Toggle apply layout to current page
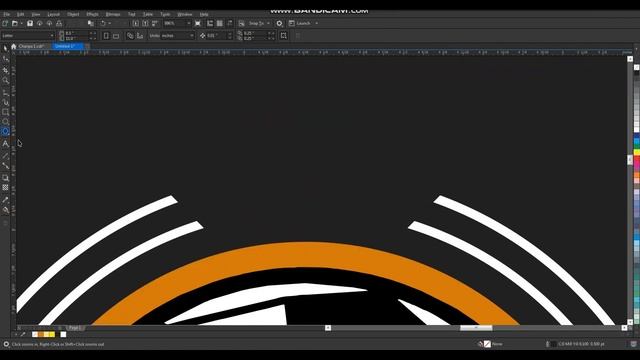This screenshot has width=640, height=360. pyautogui.click(x=140, y=36)
